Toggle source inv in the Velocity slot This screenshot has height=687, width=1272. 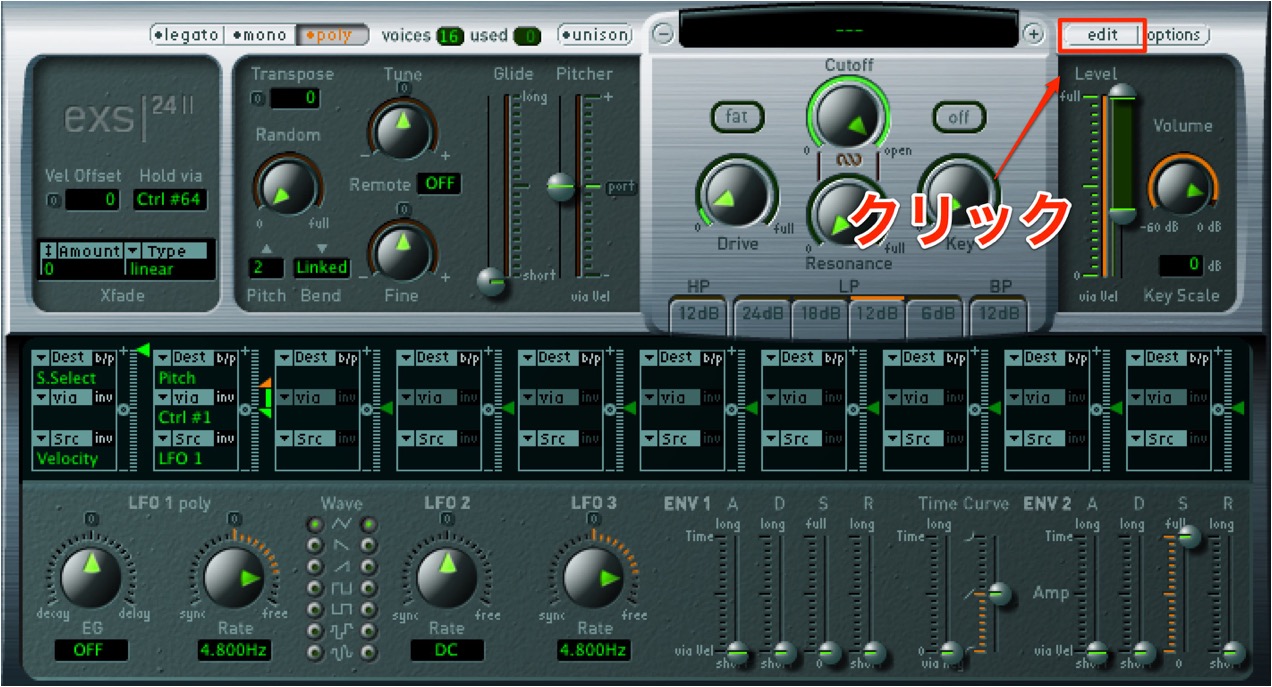[104, 439]
